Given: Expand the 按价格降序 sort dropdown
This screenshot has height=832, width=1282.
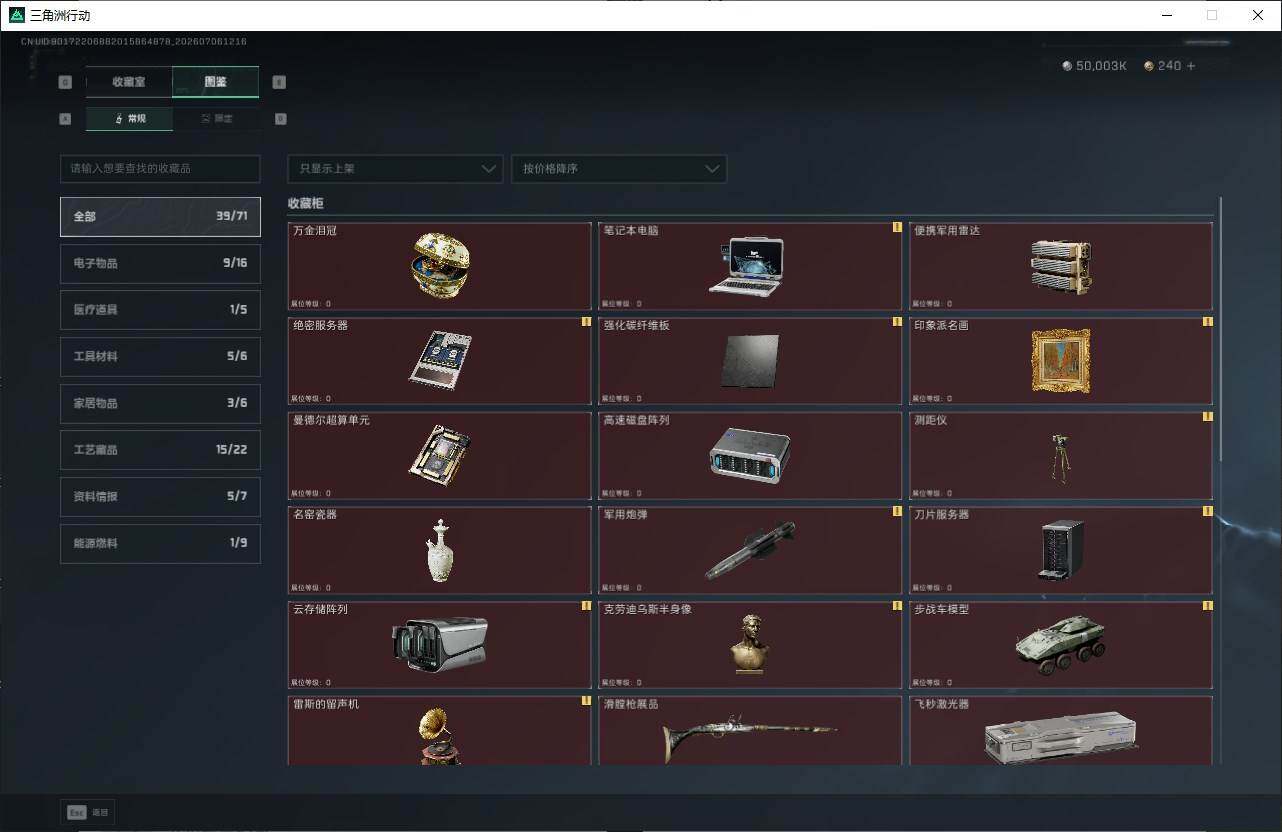Looking at the screenshot, I should [x=619, y=169].
